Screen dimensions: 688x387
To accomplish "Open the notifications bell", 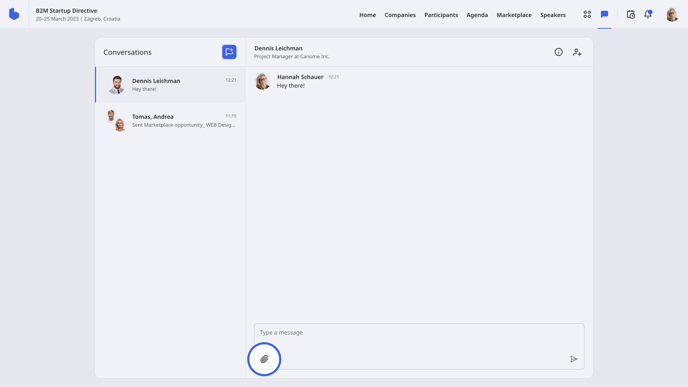I will (x=648, y=14).
